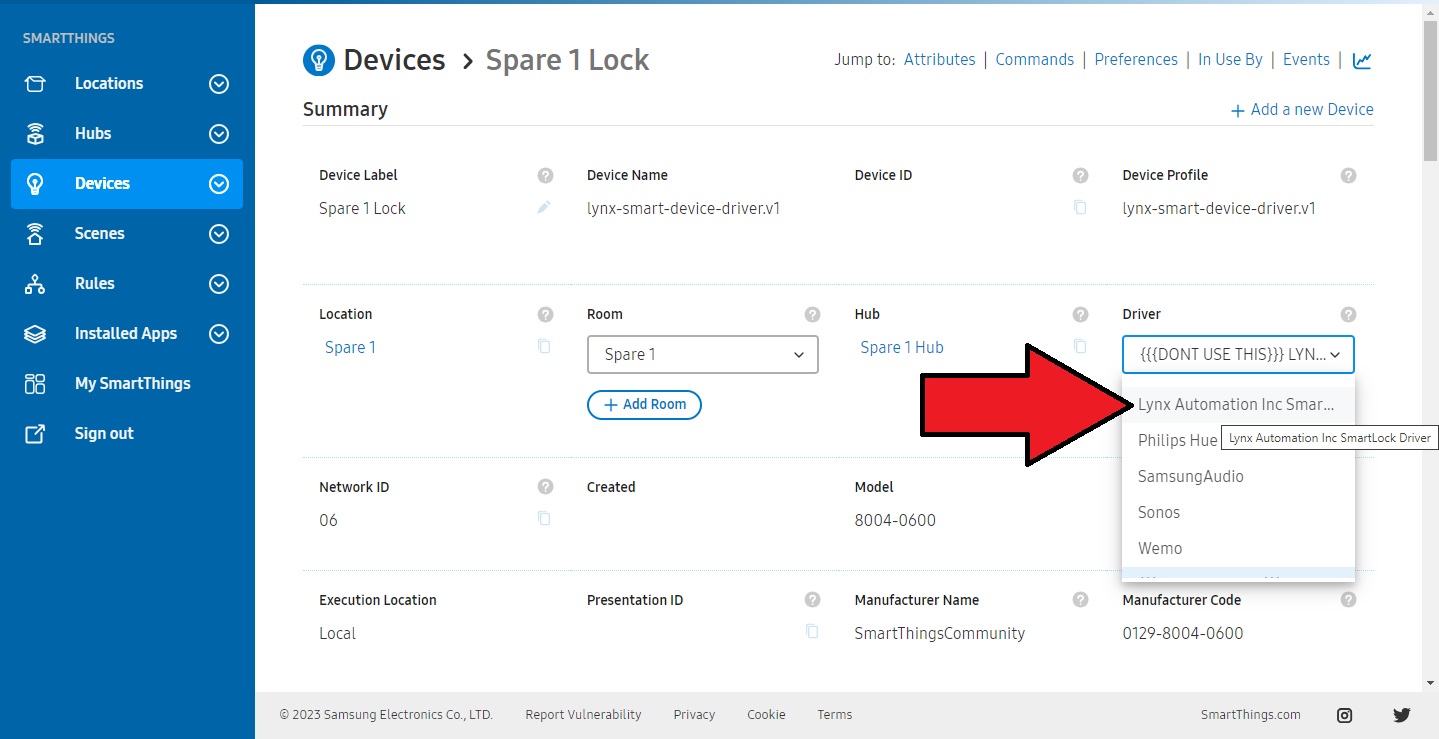
Task: Show help for Room
Action: point(813,315)
